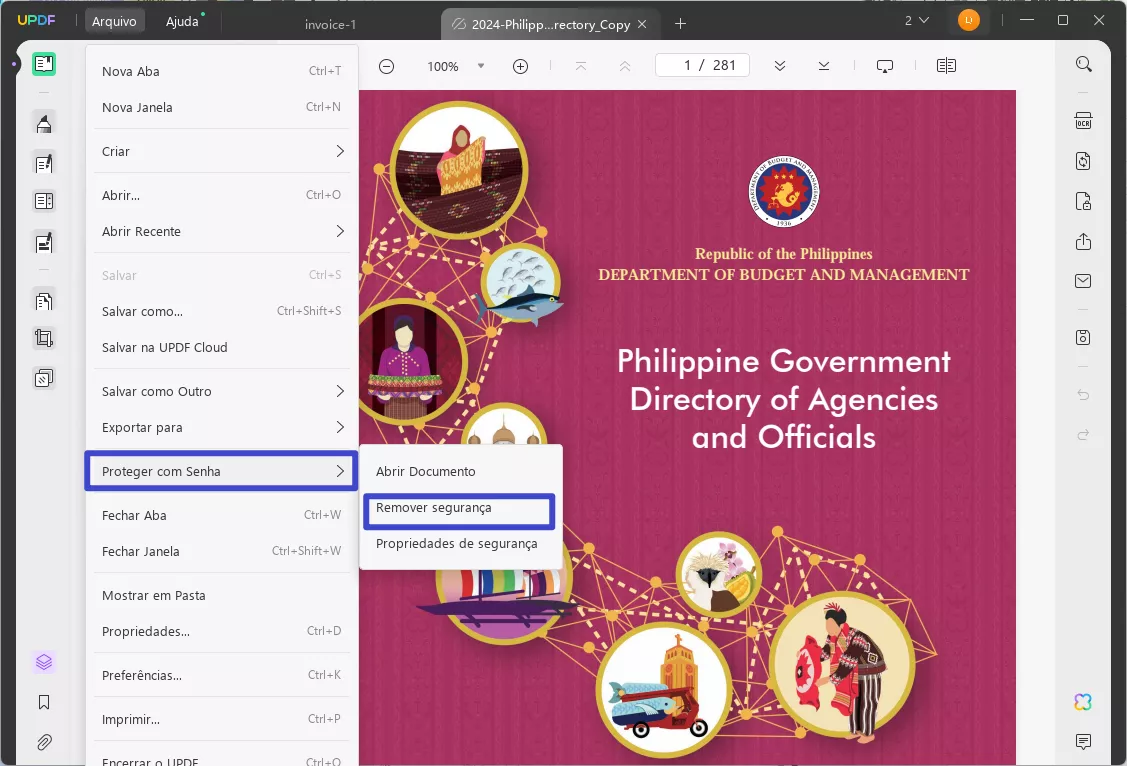The height and width of the screenshot is (766, 1127).
Task: Select the 2024-Philipp...rectory_Copy tab
Action: pyautogui.click(x=551, y=24)
